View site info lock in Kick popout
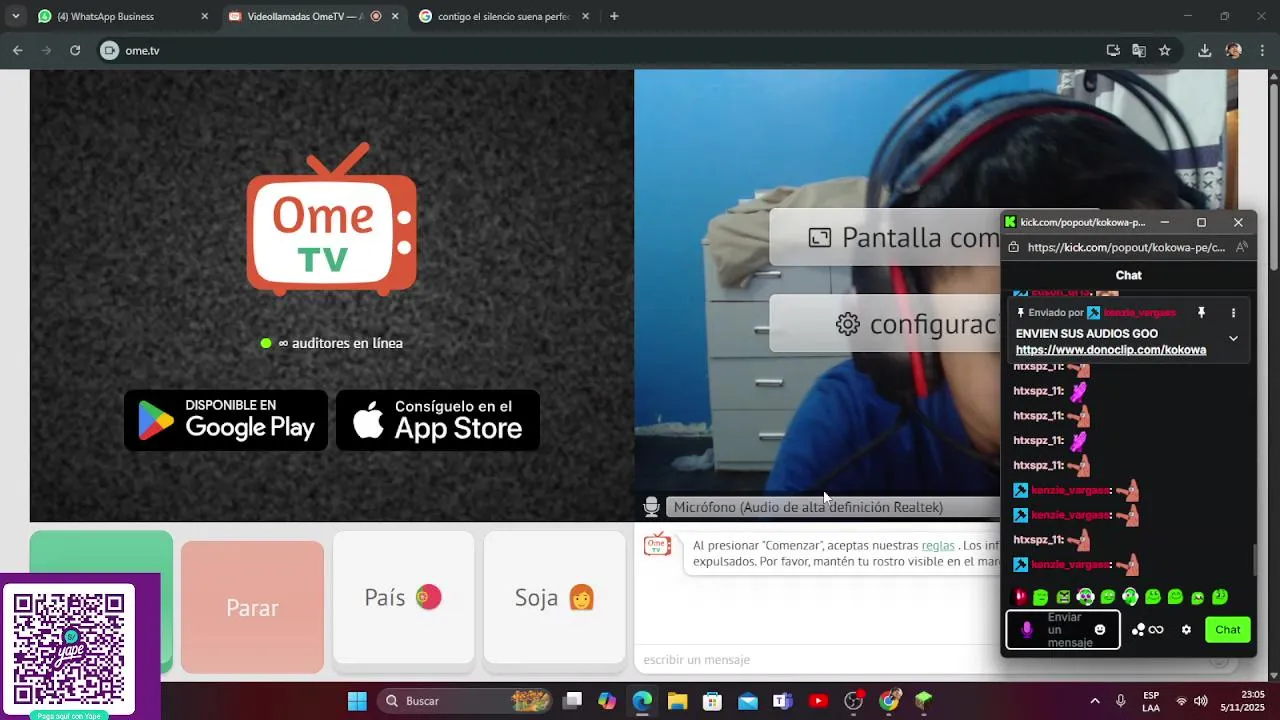1280x720 pixels. 1013,247
